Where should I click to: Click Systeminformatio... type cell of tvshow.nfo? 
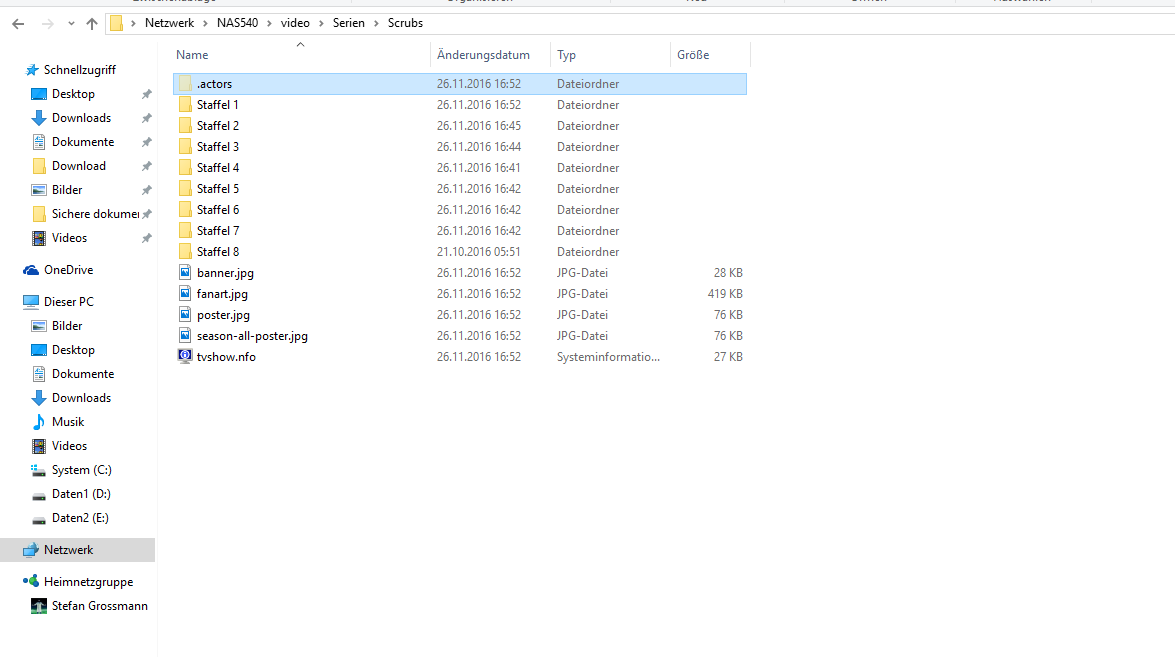(608, 357)
